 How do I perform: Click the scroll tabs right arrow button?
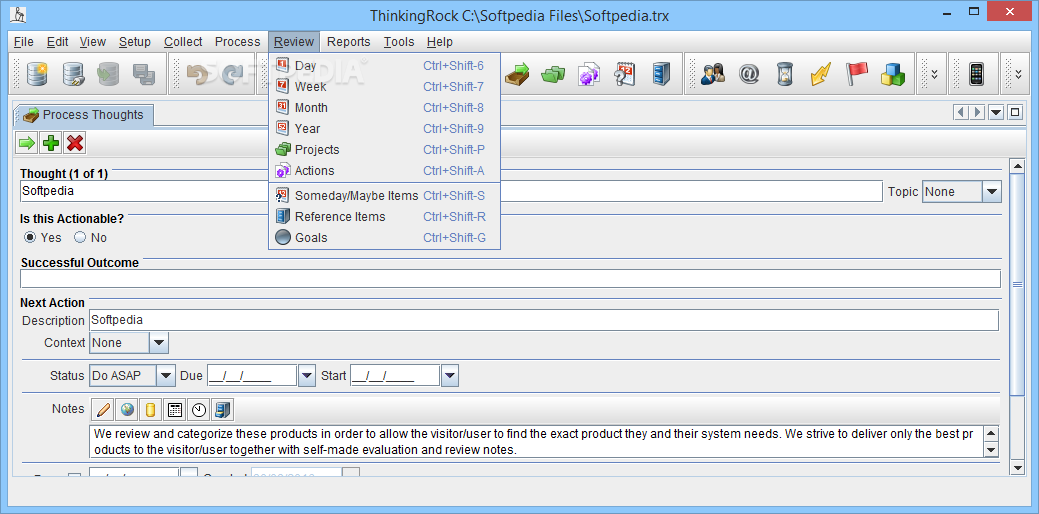(x=977, y=113)
